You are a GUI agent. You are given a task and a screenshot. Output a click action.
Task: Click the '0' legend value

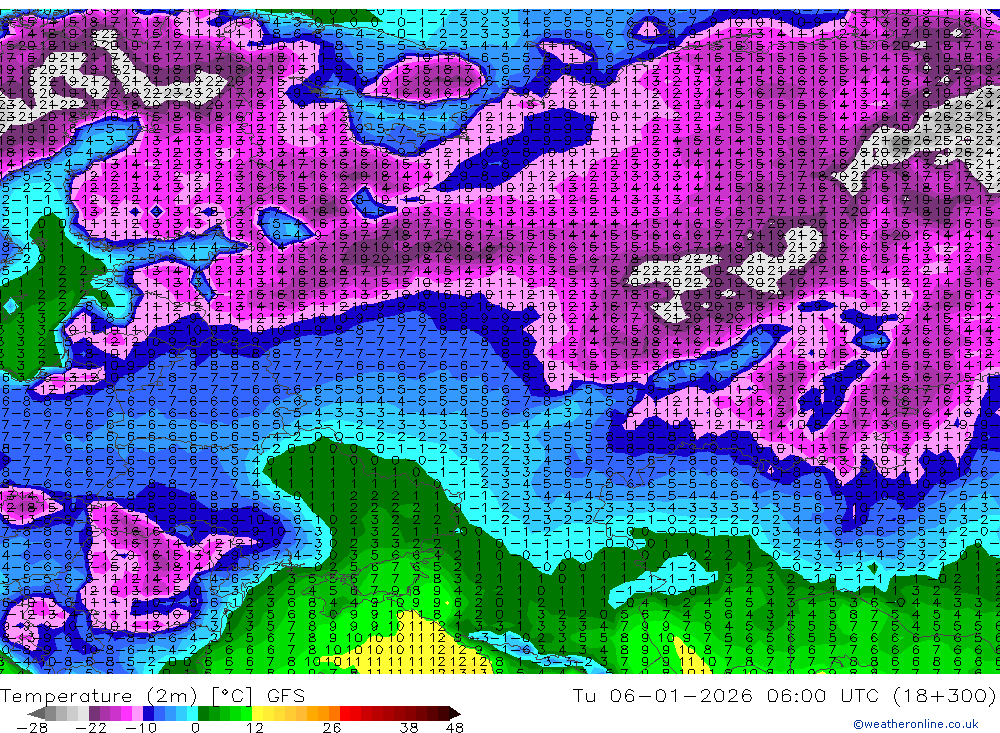[x=195, y=727]
